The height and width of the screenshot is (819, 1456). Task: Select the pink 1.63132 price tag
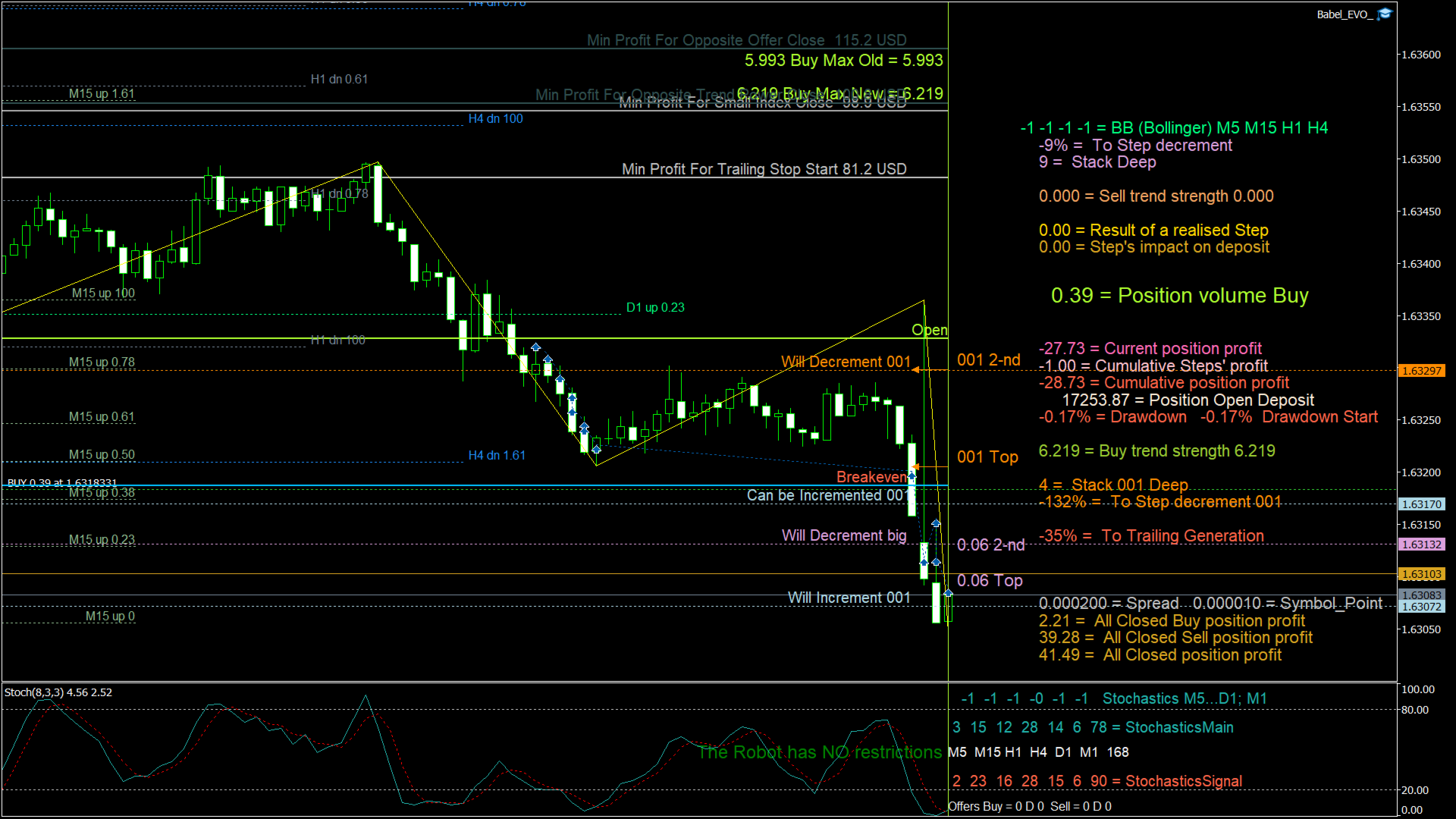(1421, 544)
